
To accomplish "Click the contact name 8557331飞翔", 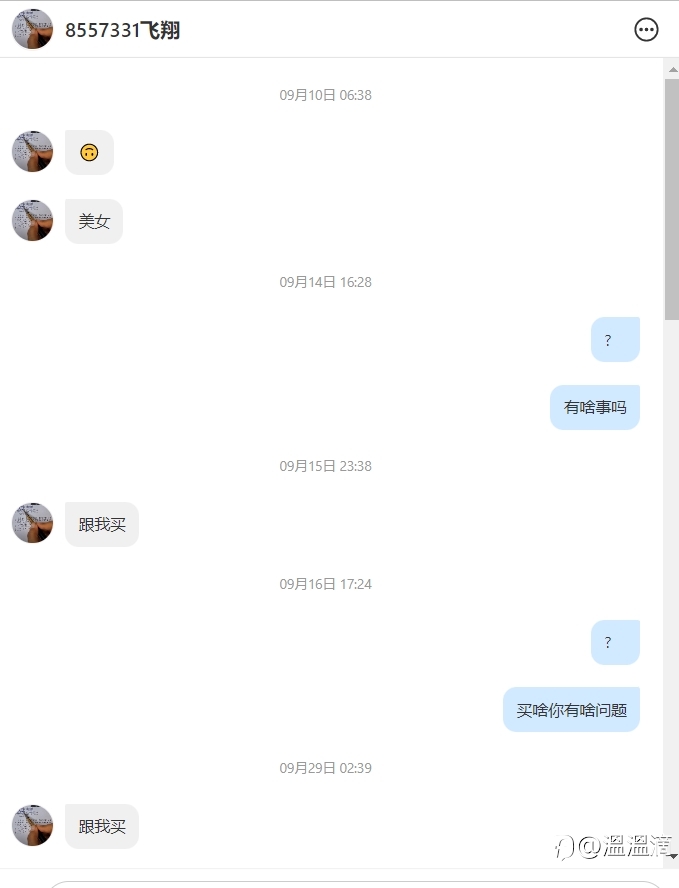I will 122,30.
